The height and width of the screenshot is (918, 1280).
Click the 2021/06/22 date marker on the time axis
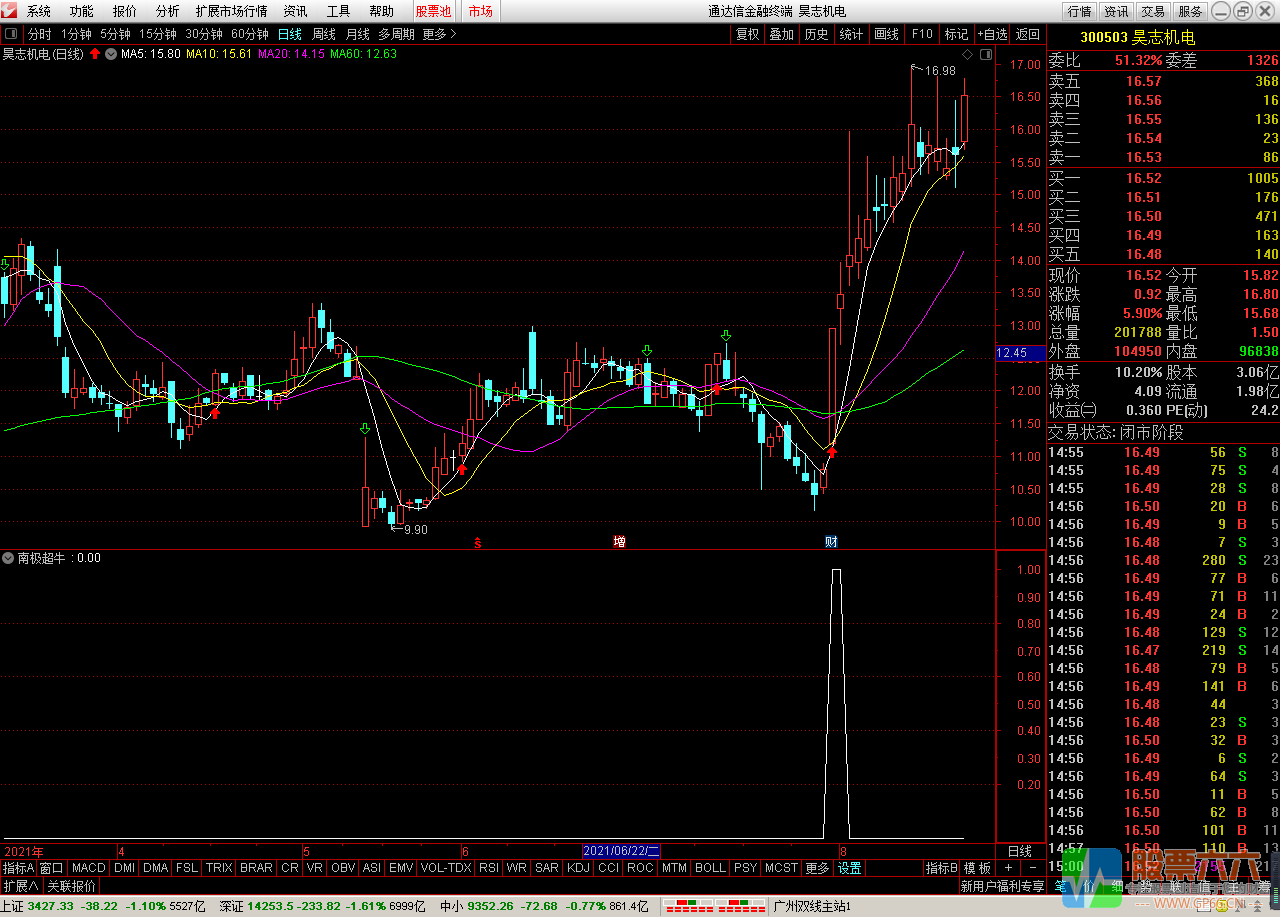point(622,851)
